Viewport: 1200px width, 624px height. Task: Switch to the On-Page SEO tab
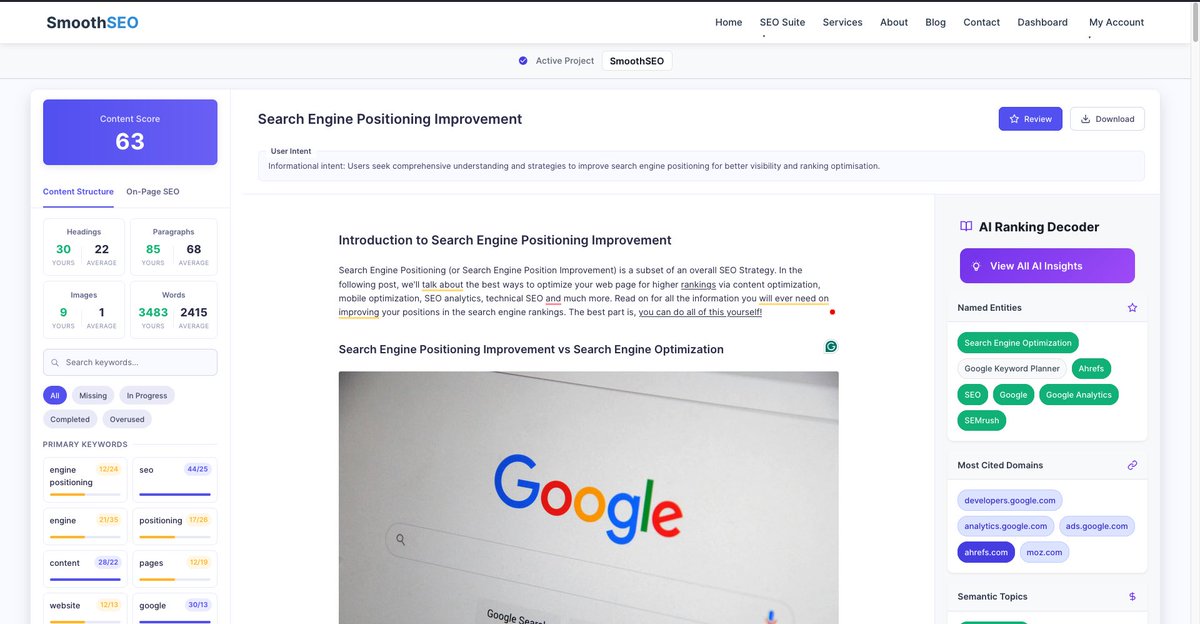click(x=153, y=191)
